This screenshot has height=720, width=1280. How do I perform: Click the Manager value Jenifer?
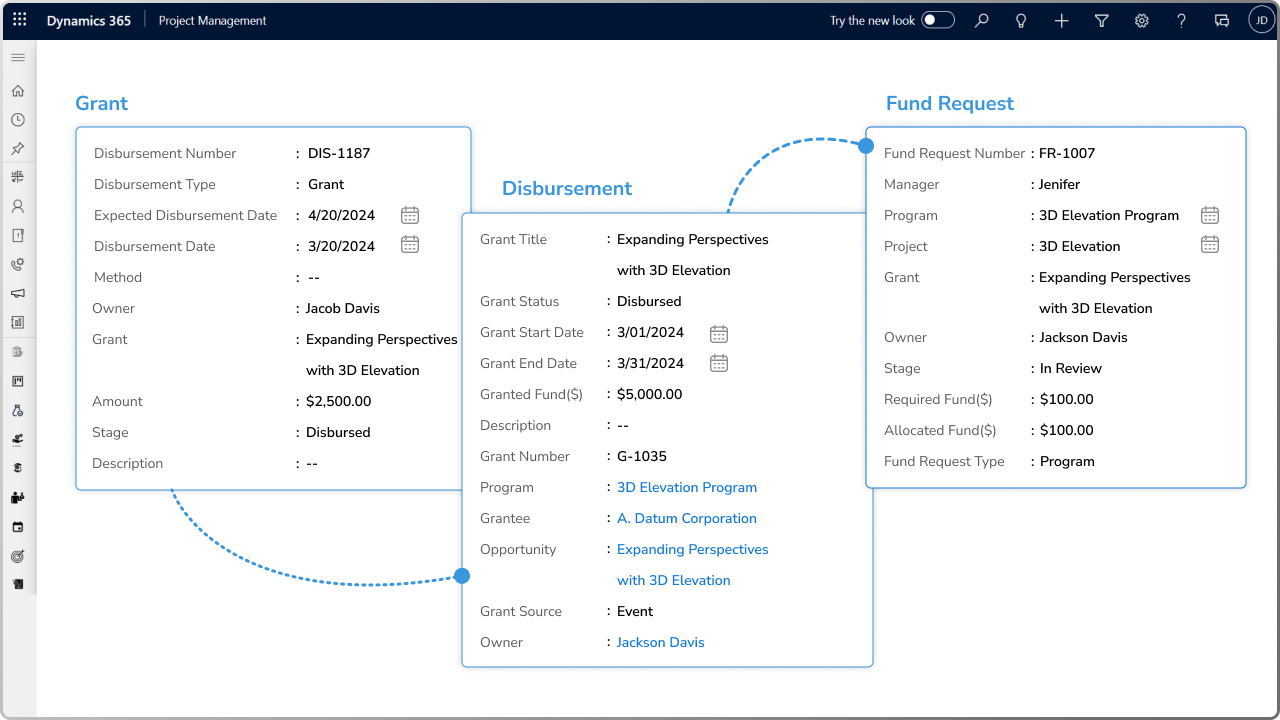(x=1059, y=184)
